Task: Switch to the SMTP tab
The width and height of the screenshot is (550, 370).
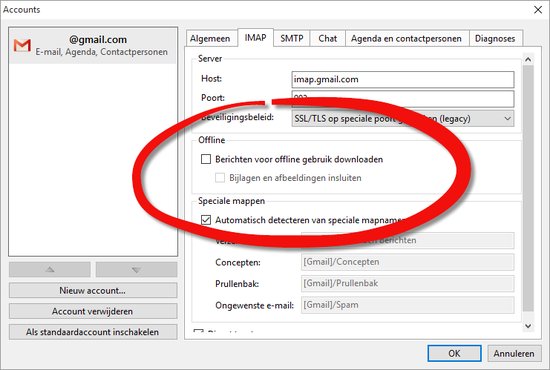Action: pos(292,38)
